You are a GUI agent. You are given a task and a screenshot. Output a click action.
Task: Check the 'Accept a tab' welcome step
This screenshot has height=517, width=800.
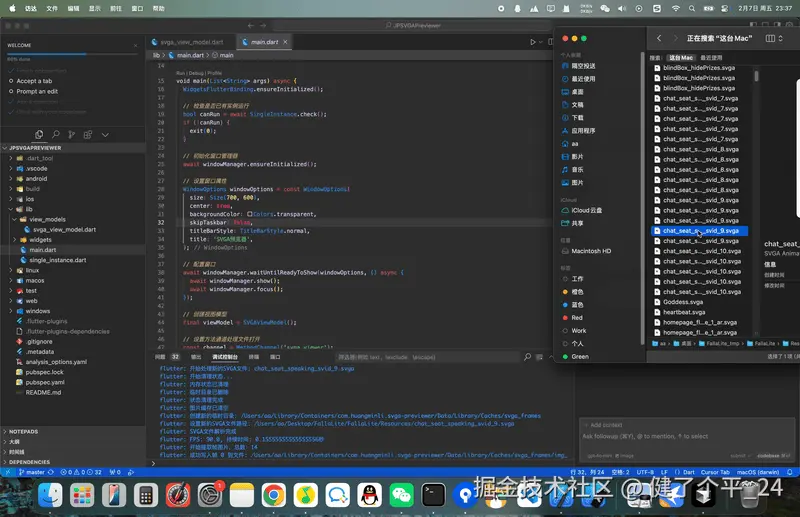click(34, 81)
